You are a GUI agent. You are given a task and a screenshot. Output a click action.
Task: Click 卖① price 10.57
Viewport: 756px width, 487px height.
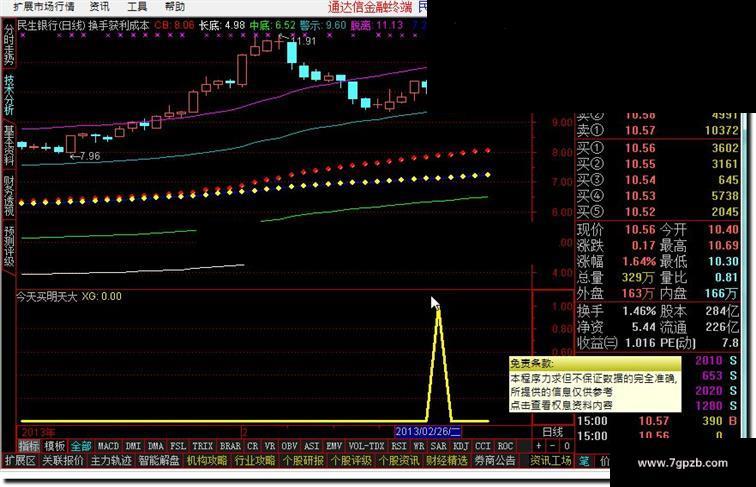(640, 130)
